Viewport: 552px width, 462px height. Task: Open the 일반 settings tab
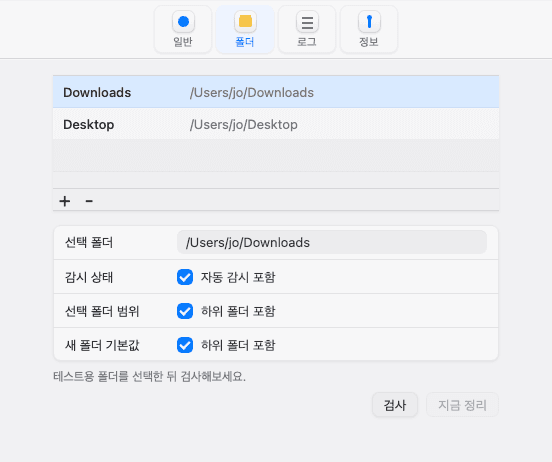point(183,30)
